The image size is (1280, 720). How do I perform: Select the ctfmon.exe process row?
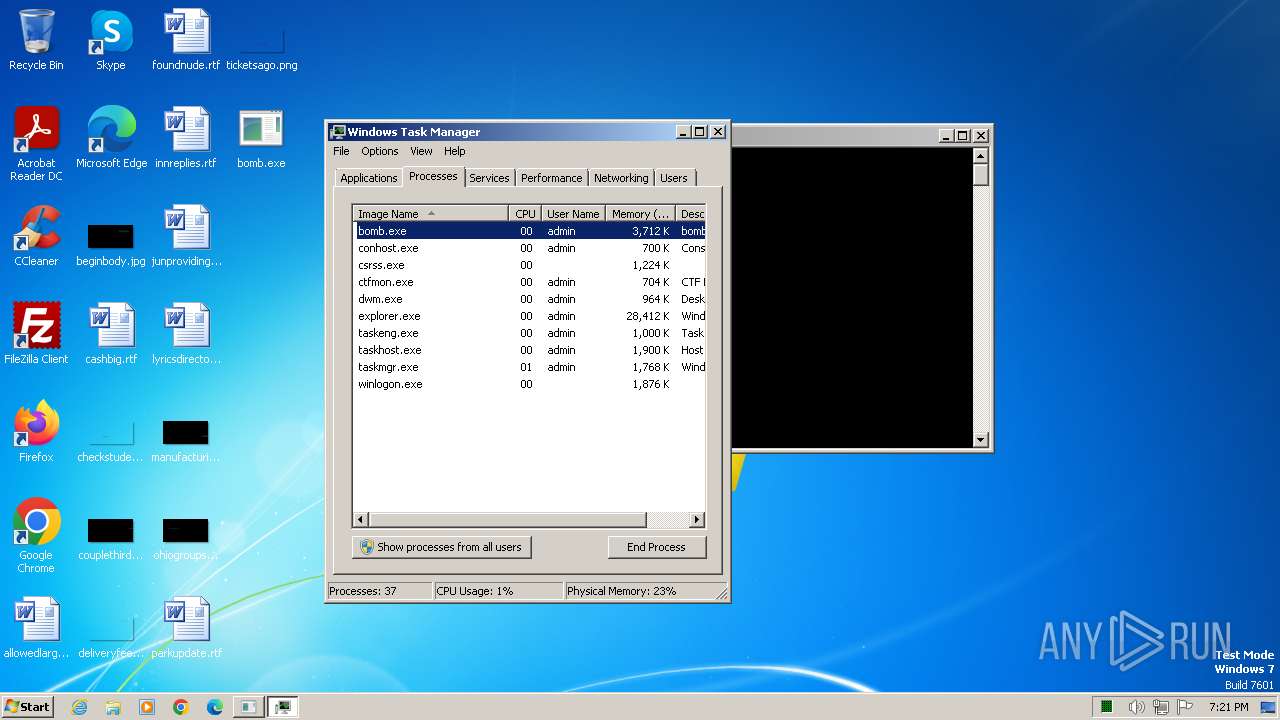[x=530, y=282]
